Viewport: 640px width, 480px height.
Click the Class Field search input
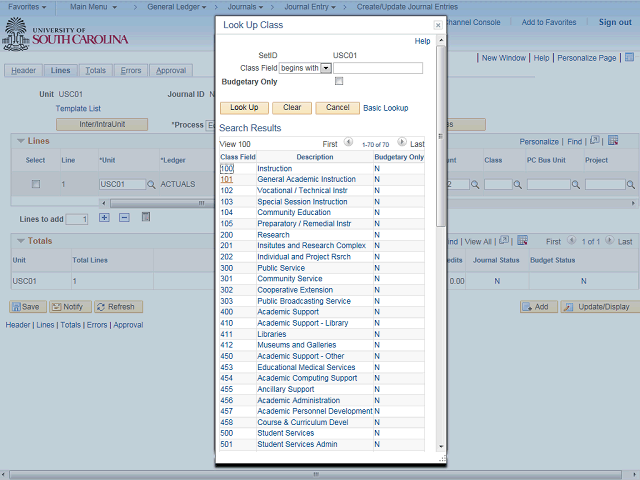click(378, 68)
